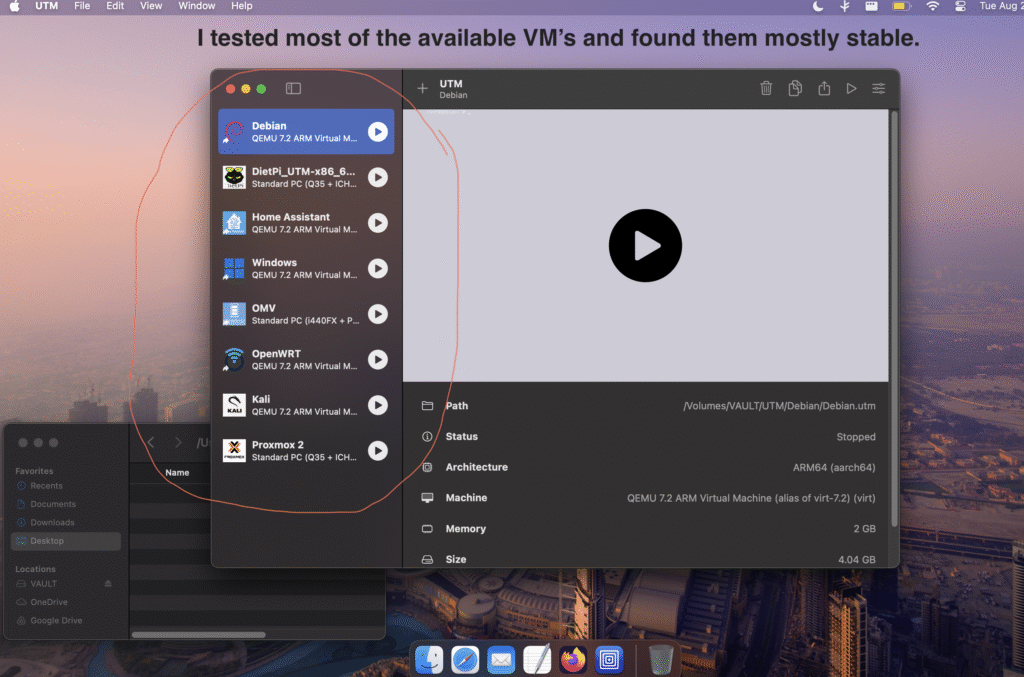Launch the Windows VM play button

click(377, 268)
